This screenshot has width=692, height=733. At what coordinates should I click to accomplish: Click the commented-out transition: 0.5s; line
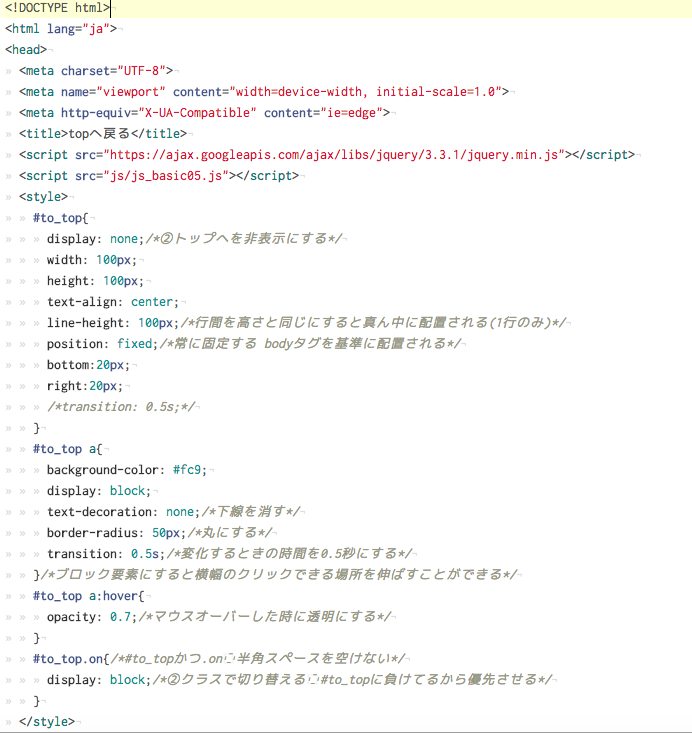121,407
